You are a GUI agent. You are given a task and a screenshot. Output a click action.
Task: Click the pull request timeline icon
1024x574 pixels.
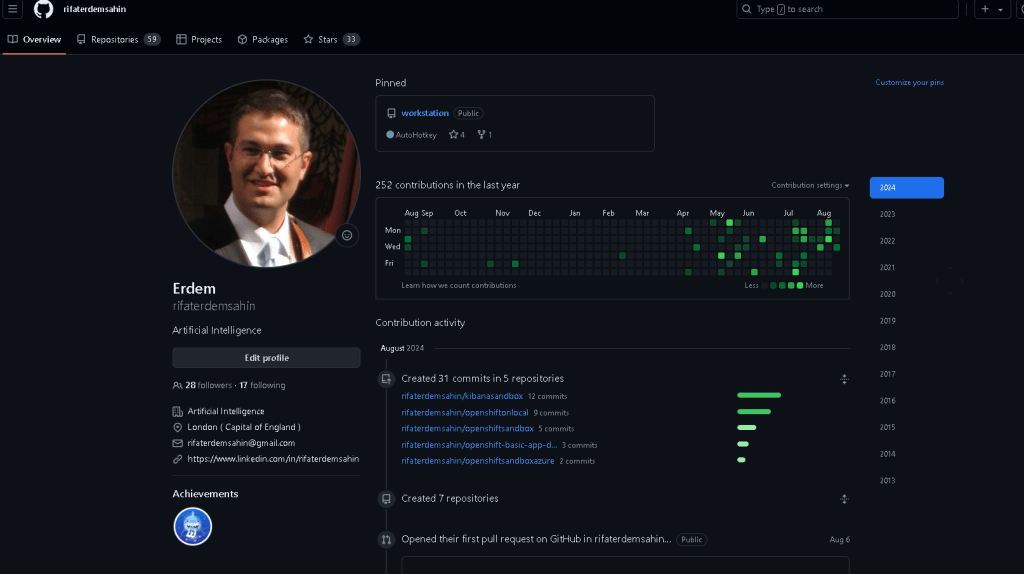pos(386,540)
